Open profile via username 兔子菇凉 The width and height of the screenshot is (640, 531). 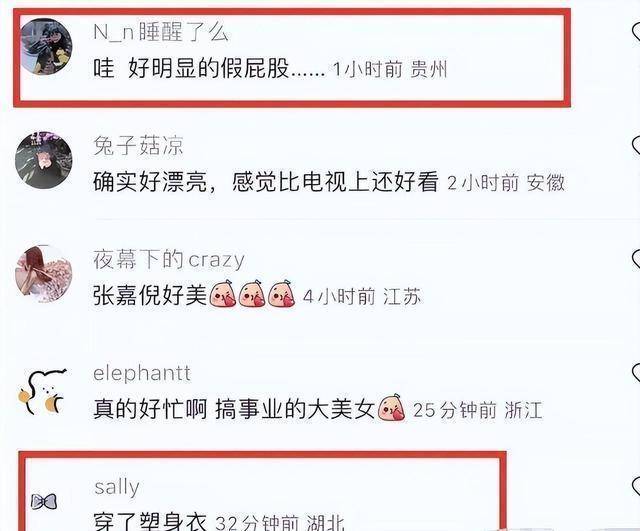[138, 146]
